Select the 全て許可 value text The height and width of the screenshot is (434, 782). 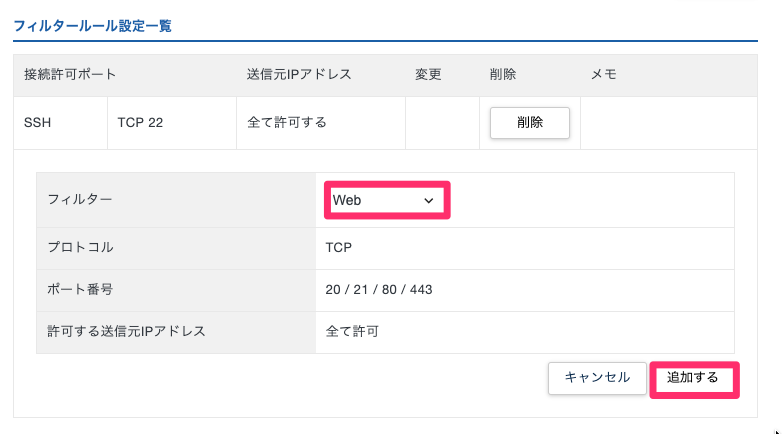coord(352,331)
